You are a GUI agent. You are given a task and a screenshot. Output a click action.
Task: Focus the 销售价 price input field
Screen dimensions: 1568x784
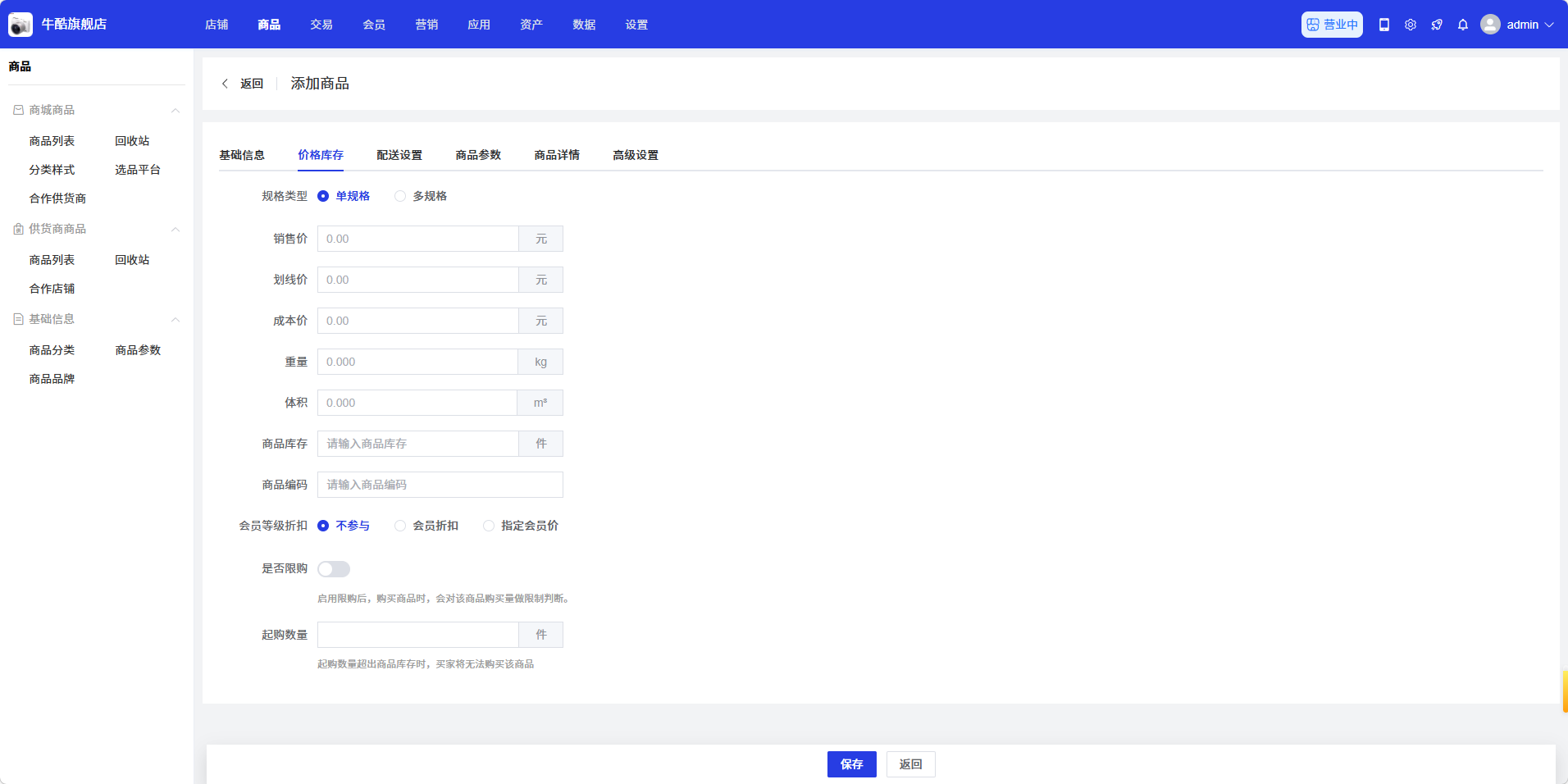417,239
